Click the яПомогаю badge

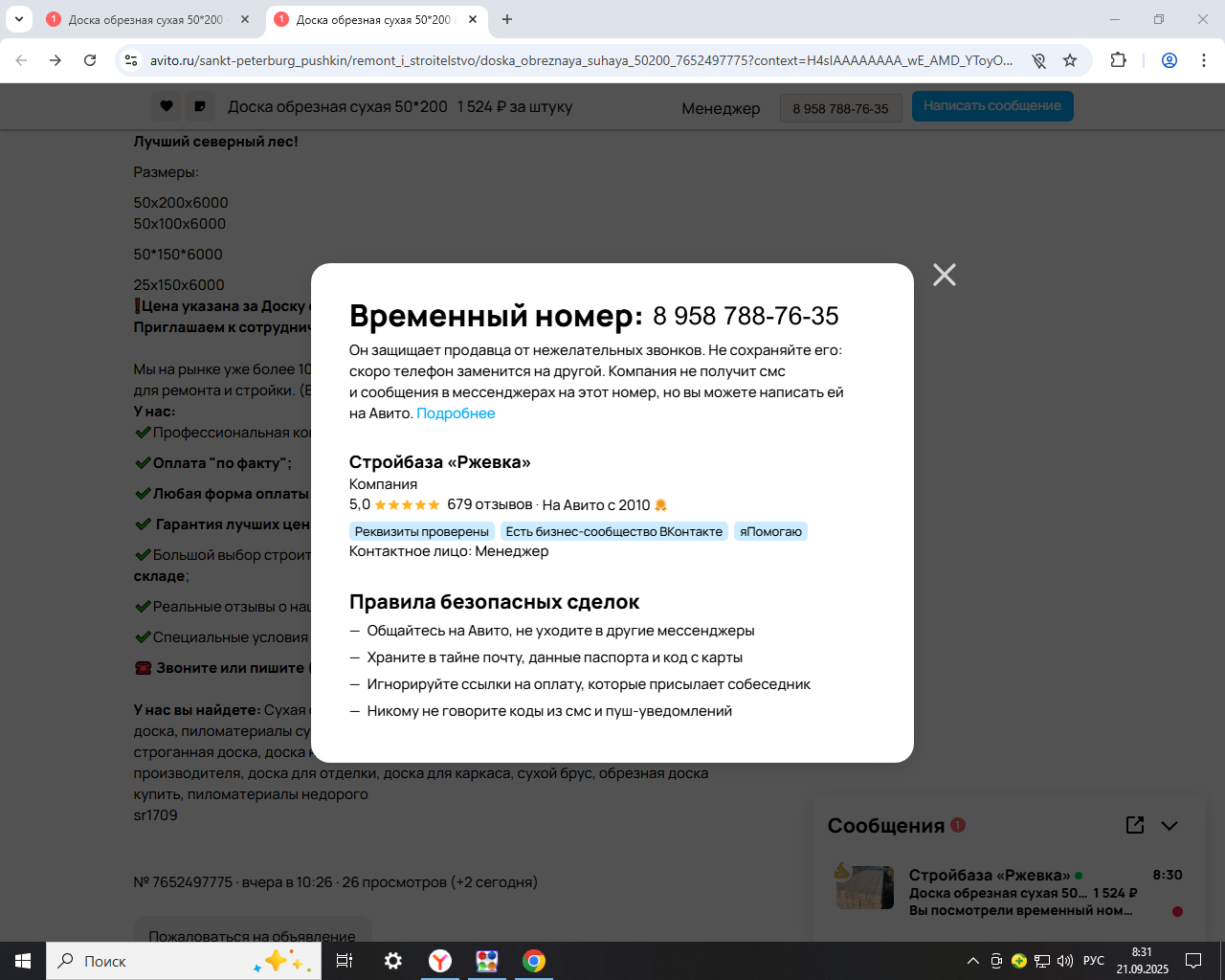(770, 531)
